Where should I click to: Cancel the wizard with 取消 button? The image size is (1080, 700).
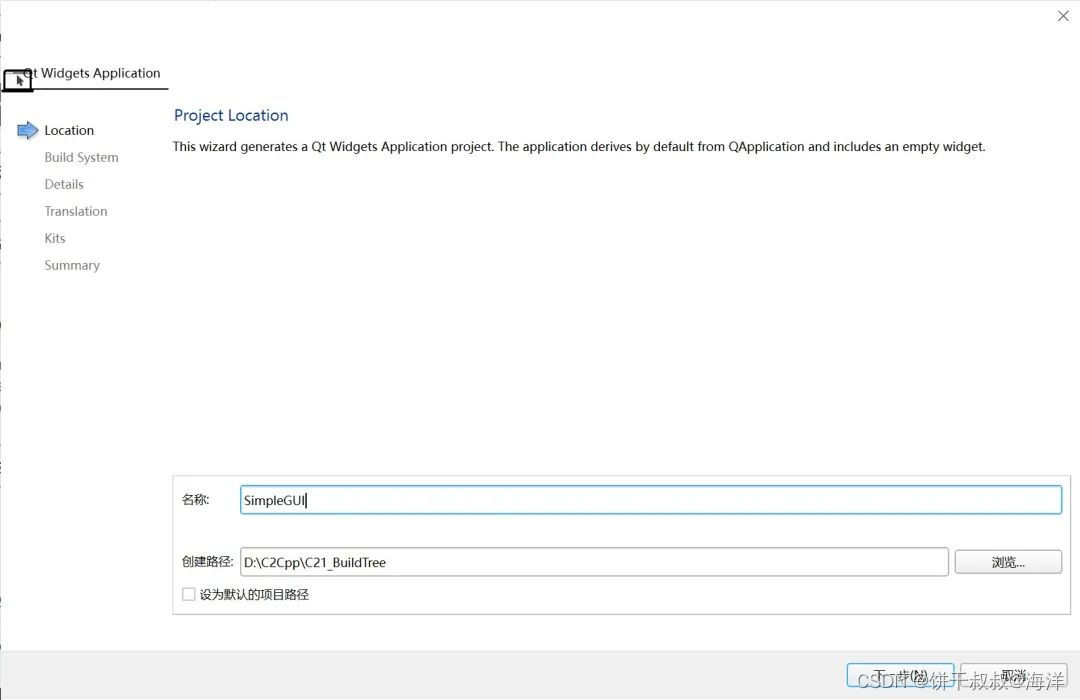tap(1014, 675)
